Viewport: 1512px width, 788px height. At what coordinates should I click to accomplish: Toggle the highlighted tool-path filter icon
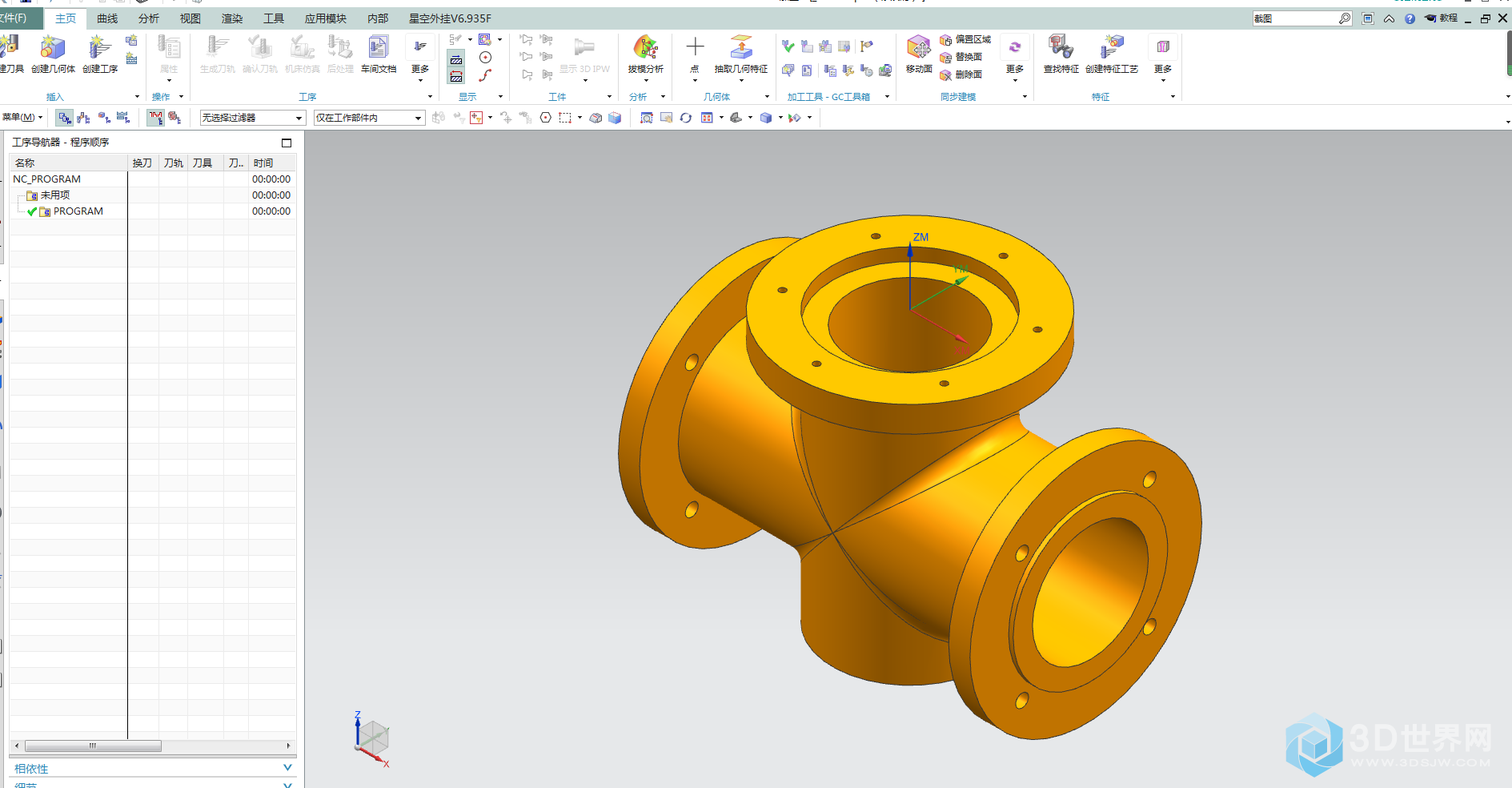tap(156, 118)
